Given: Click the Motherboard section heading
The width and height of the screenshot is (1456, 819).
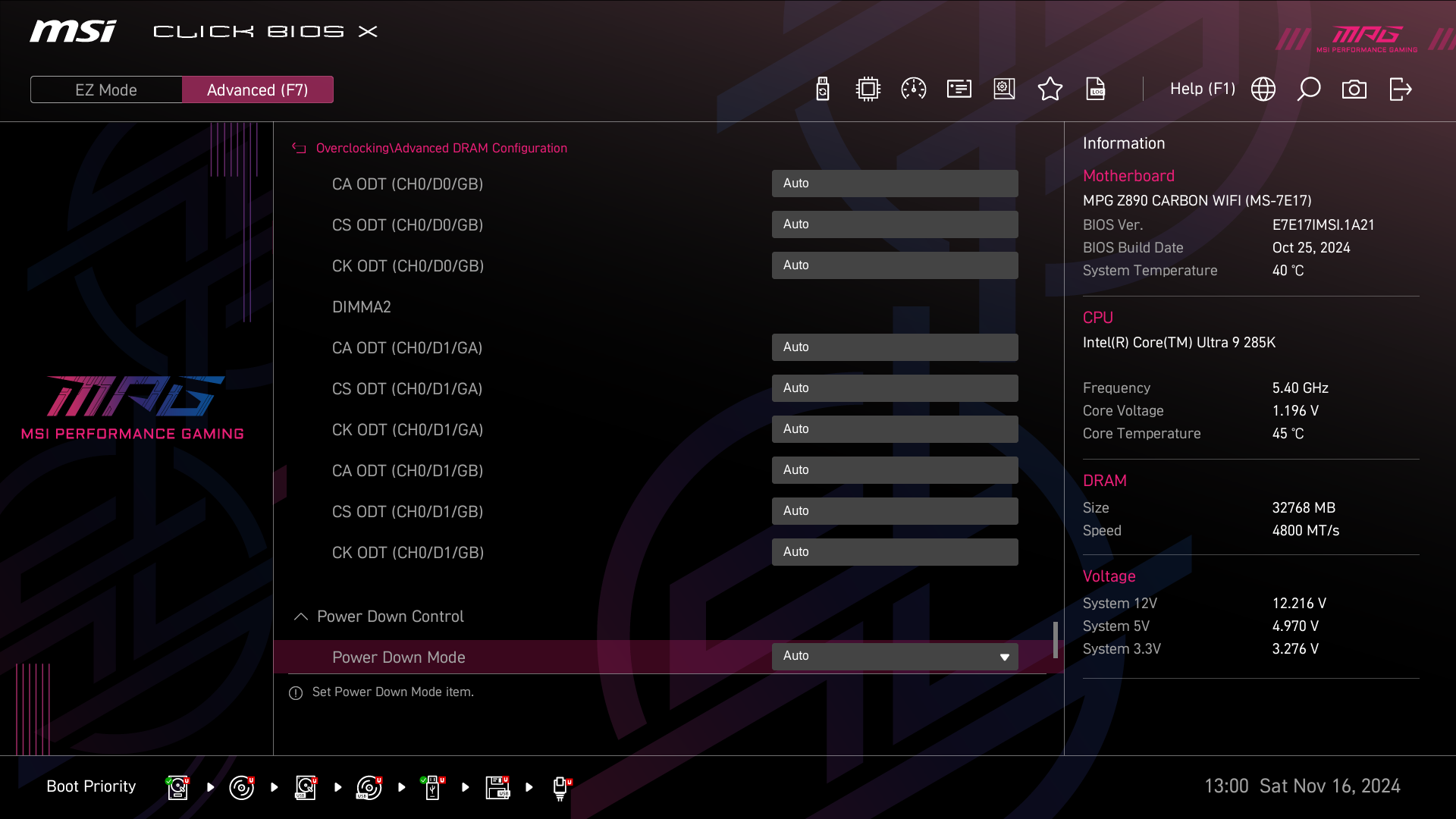Looking at the screenshot, I should 1128,176.
